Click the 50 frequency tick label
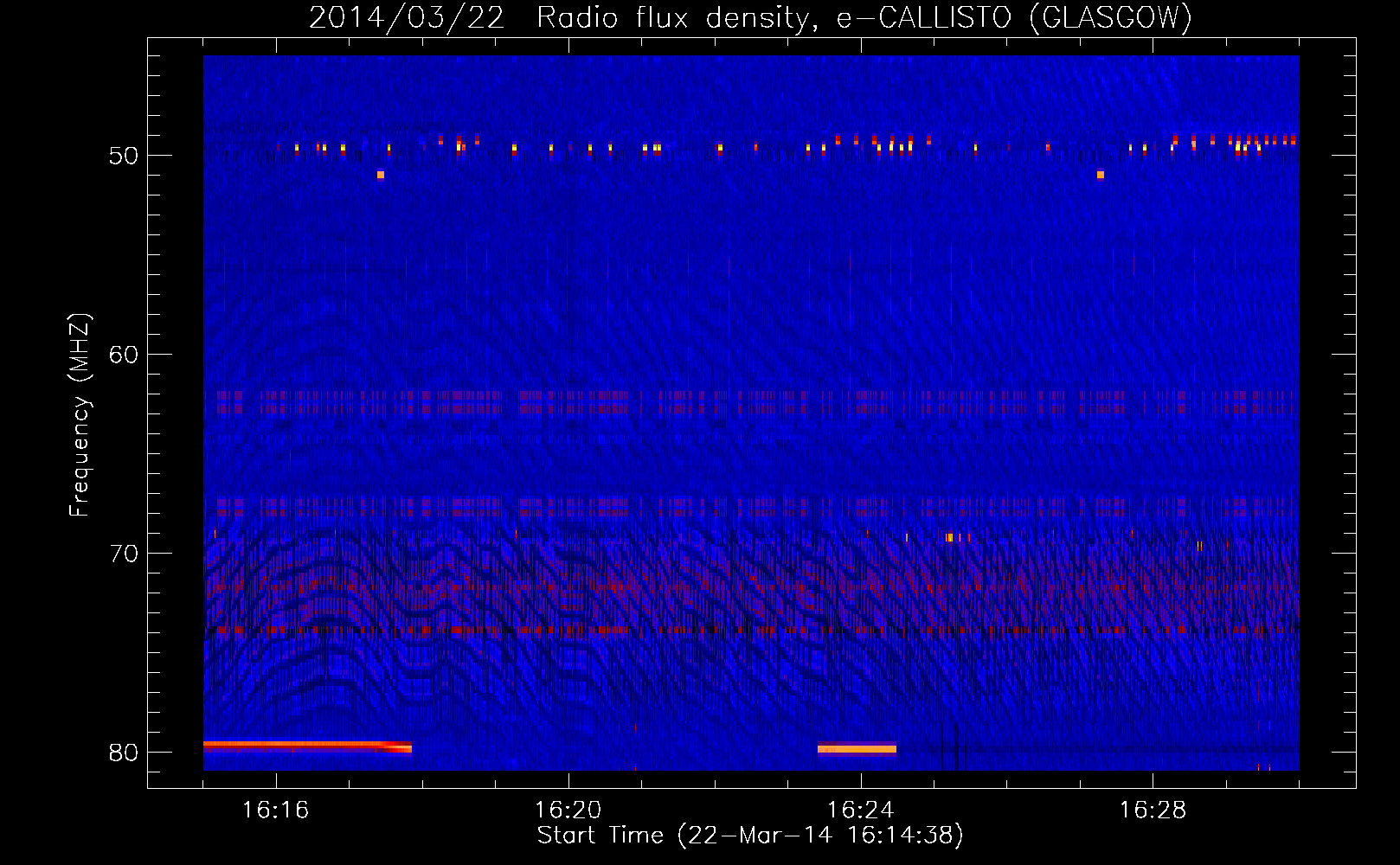Screen dimensions: 1400x865 pos(124,156)
